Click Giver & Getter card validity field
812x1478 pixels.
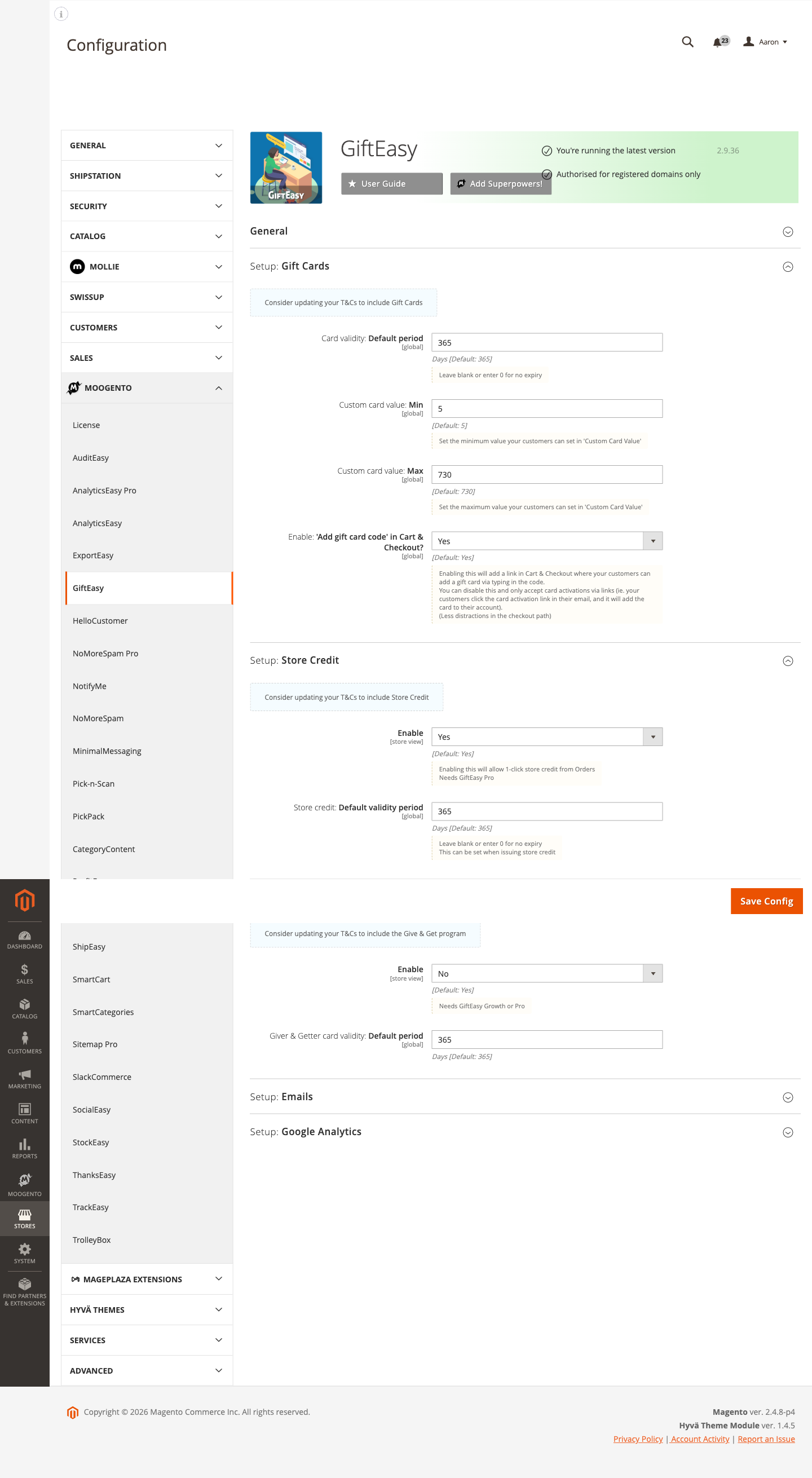pyautogui.click(x=547, y=1040)
